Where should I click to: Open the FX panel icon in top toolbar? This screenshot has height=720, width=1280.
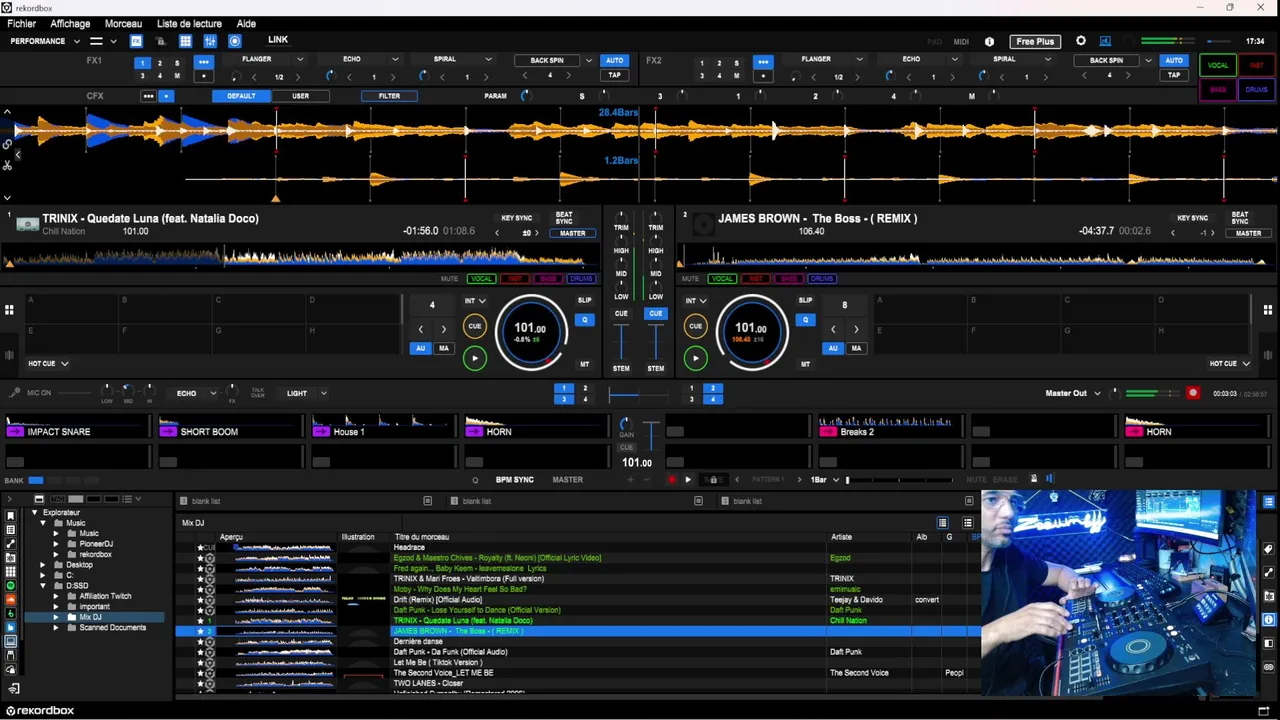click(x=136, y=41)
